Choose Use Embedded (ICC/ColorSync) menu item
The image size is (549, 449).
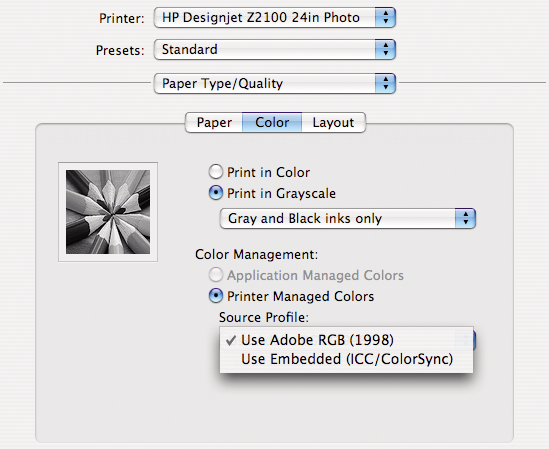tap(346, 359)
